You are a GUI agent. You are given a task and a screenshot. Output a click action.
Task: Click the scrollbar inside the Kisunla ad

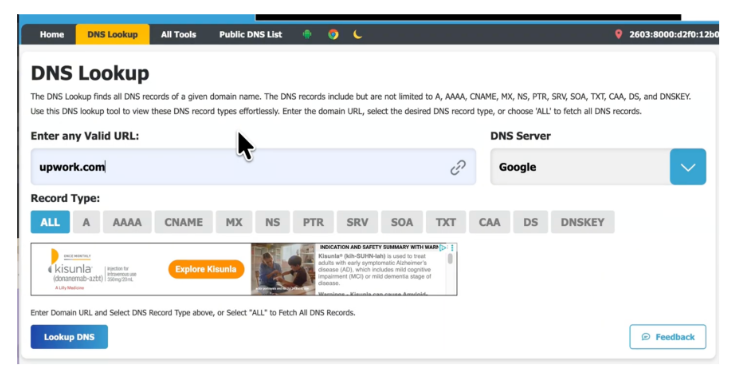click(451, 259)
